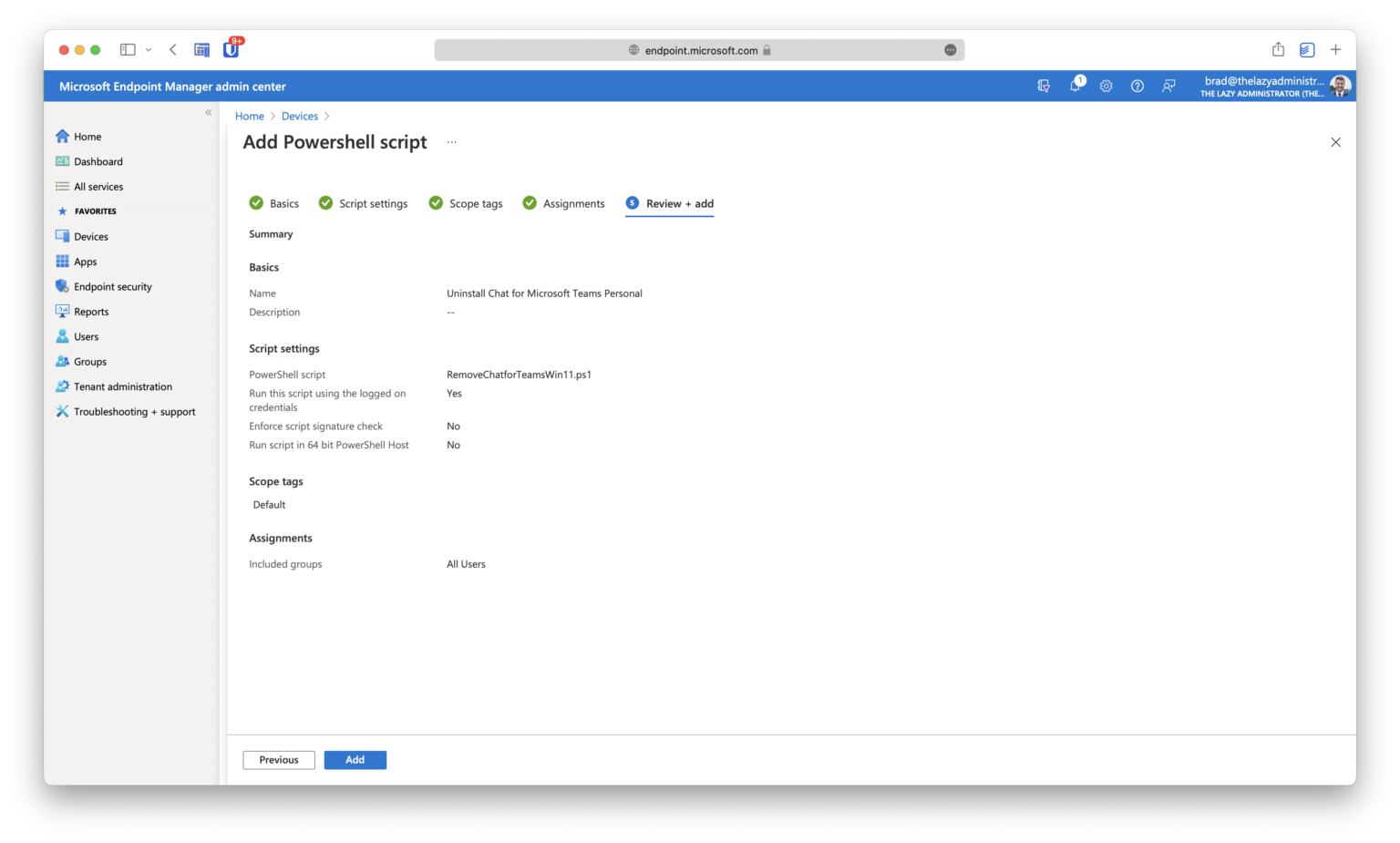The height and width of the screenshot is (843, 1400).
Task: Open the Dashboard sidebar icon
Action: click(x=62, y=161)
